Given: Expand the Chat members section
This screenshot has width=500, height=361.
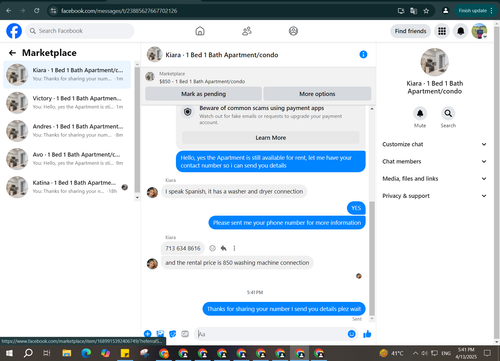Looking at the screenshot, I should pos(434,161).
